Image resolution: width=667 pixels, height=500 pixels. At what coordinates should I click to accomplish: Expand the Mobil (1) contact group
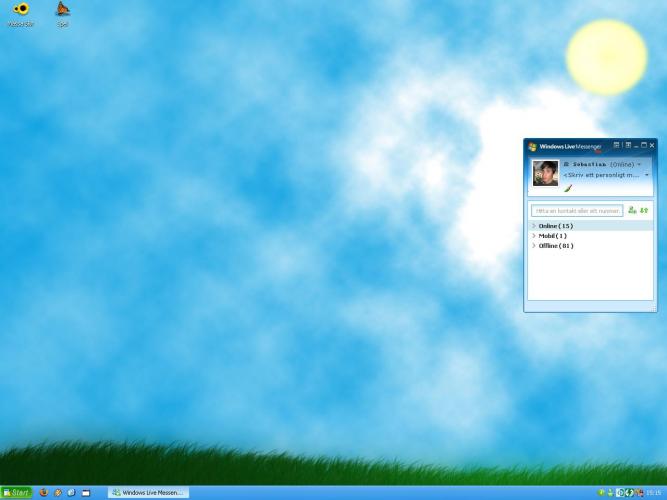pyautogui.click(x=590, y=236)
